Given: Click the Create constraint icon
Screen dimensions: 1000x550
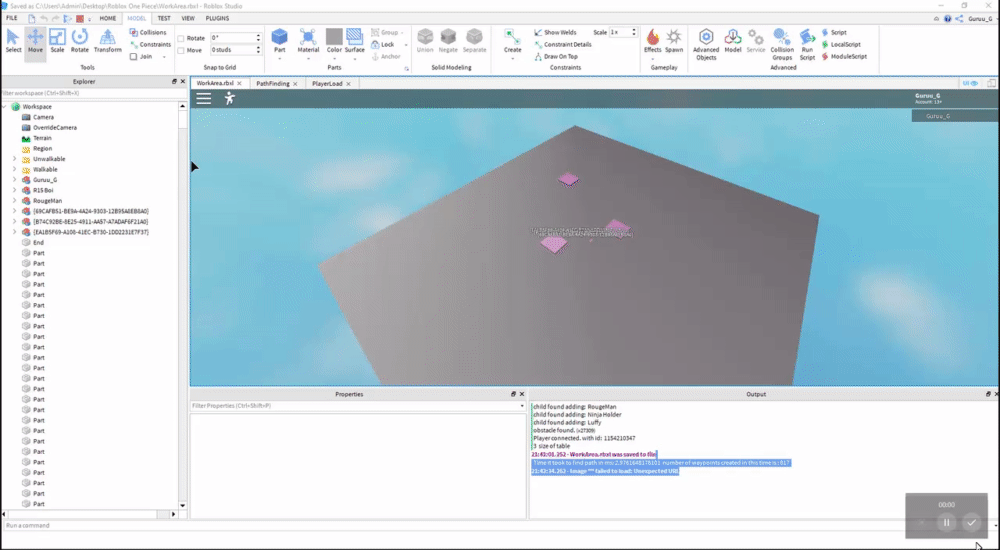Looking at the screenshot, I should click(512, 38).
